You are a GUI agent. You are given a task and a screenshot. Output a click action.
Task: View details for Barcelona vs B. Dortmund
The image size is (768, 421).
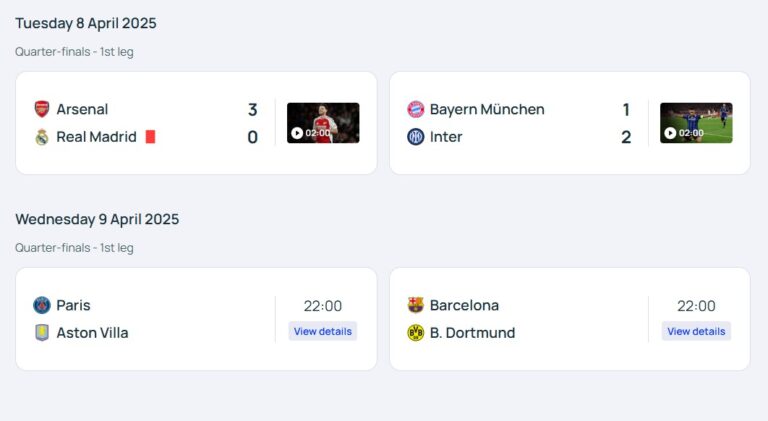tap(696, 331)
